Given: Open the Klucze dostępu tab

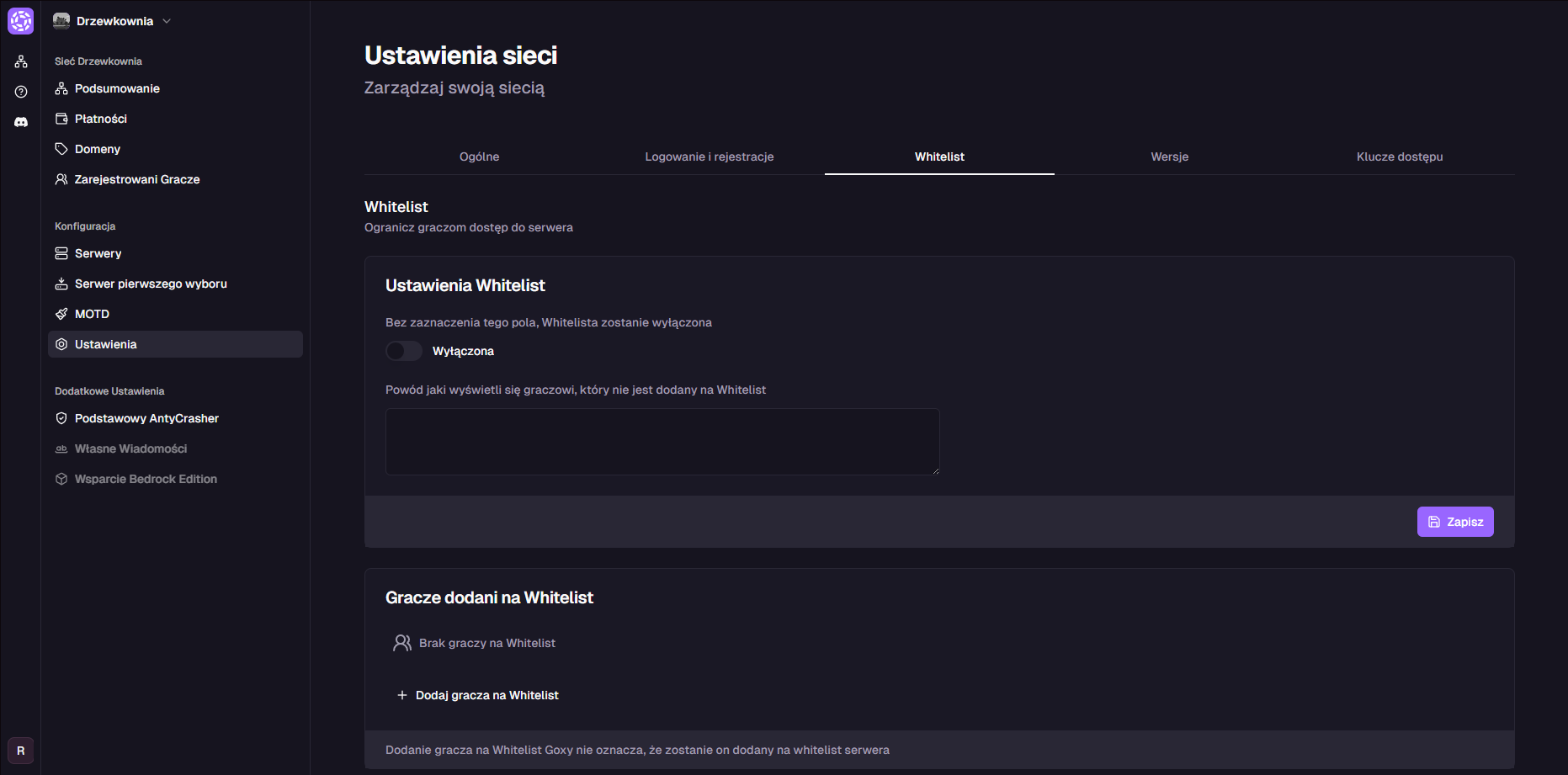Looking at the screenshot, I should pos(1399,157).
